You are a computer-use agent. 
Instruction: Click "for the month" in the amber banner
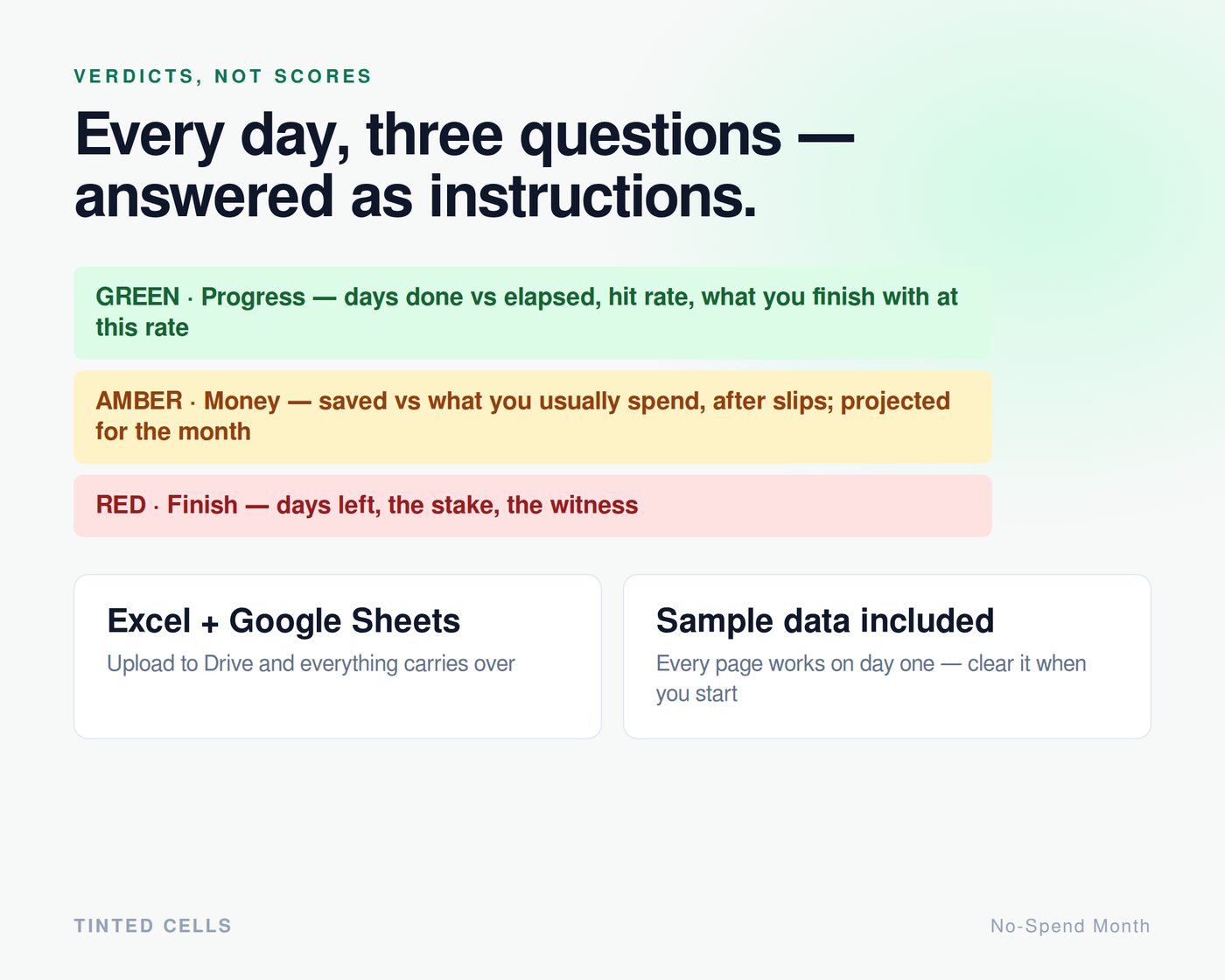tap(173, 431)
